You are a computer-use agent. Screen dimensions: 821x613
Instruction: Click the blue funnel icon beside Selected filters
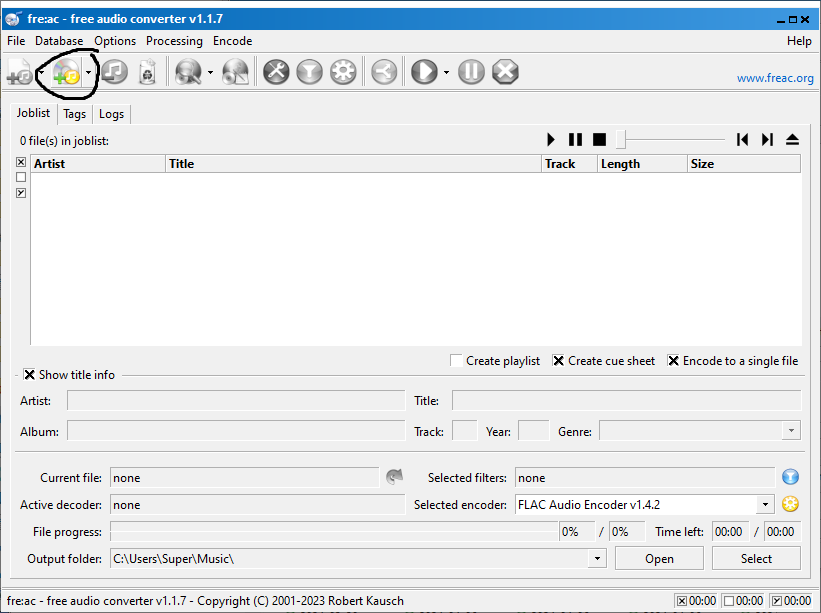tap(790, 477)
